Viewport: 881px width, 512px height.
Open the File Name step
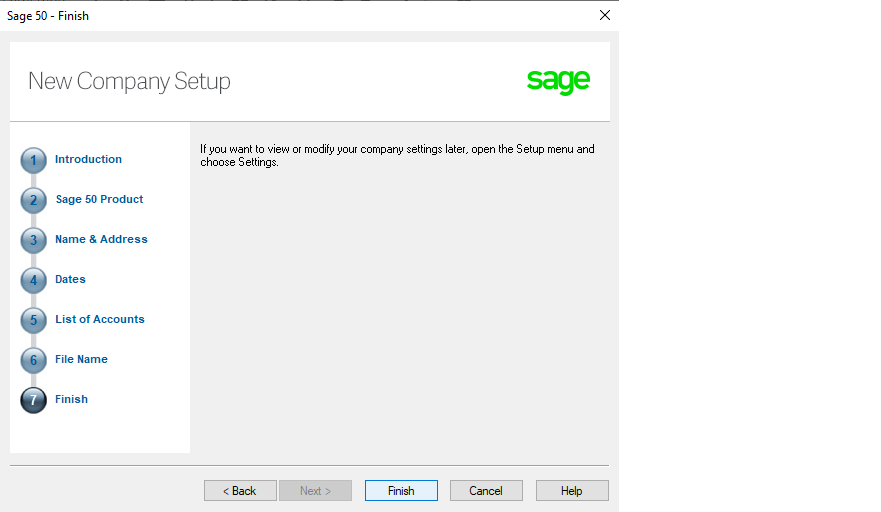click(x=81, y=359)
